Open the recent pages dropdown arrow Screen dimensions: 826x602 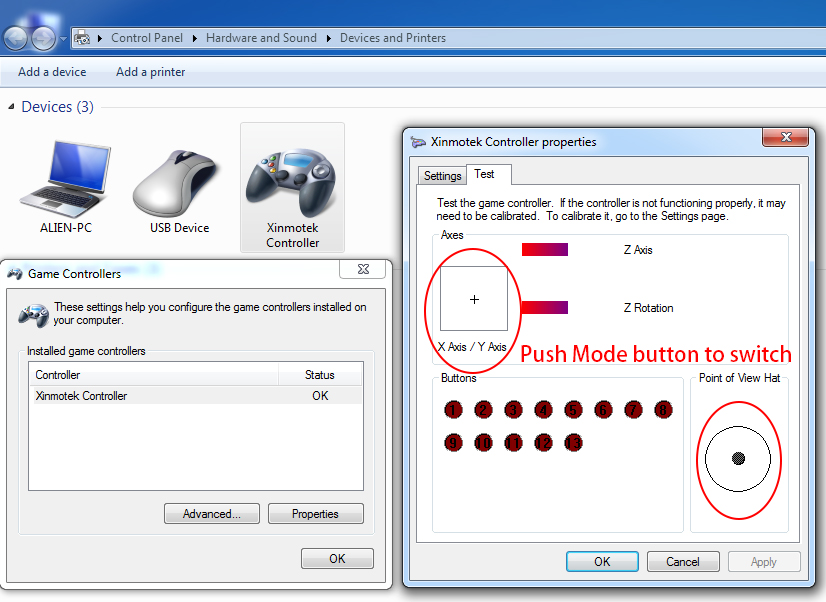(x=63, y=38)
